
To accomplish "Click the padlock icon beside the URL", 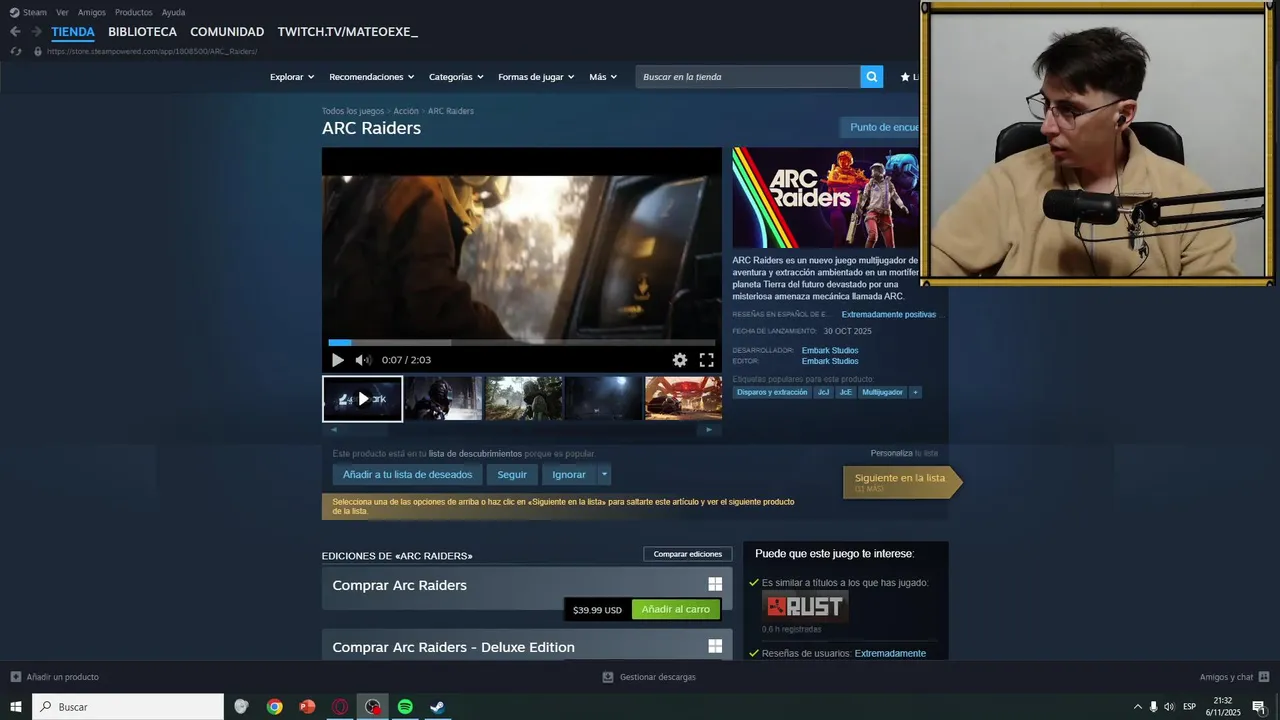I will pyautogui.click(x=38, y=51).
